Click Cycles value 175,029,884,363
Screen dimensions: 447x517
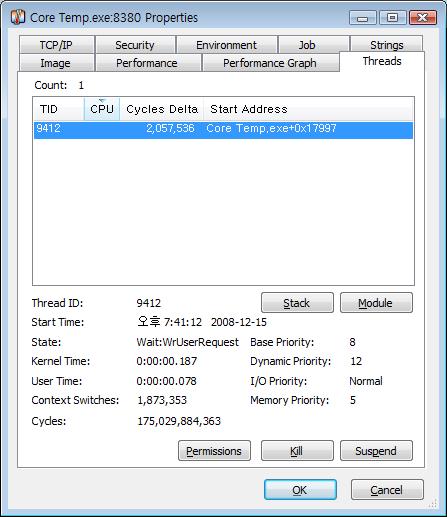point(179,421)
